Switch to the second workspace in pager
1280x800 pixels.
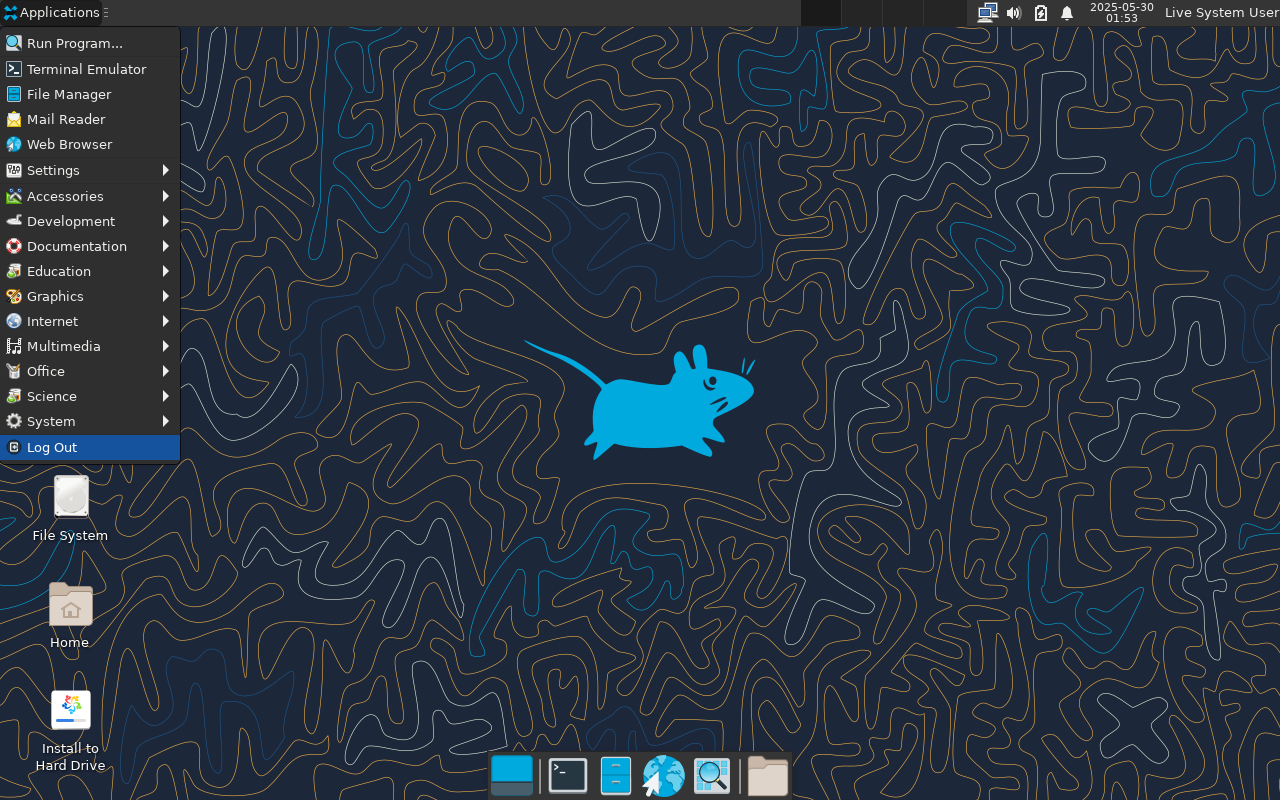coord(861,13)
